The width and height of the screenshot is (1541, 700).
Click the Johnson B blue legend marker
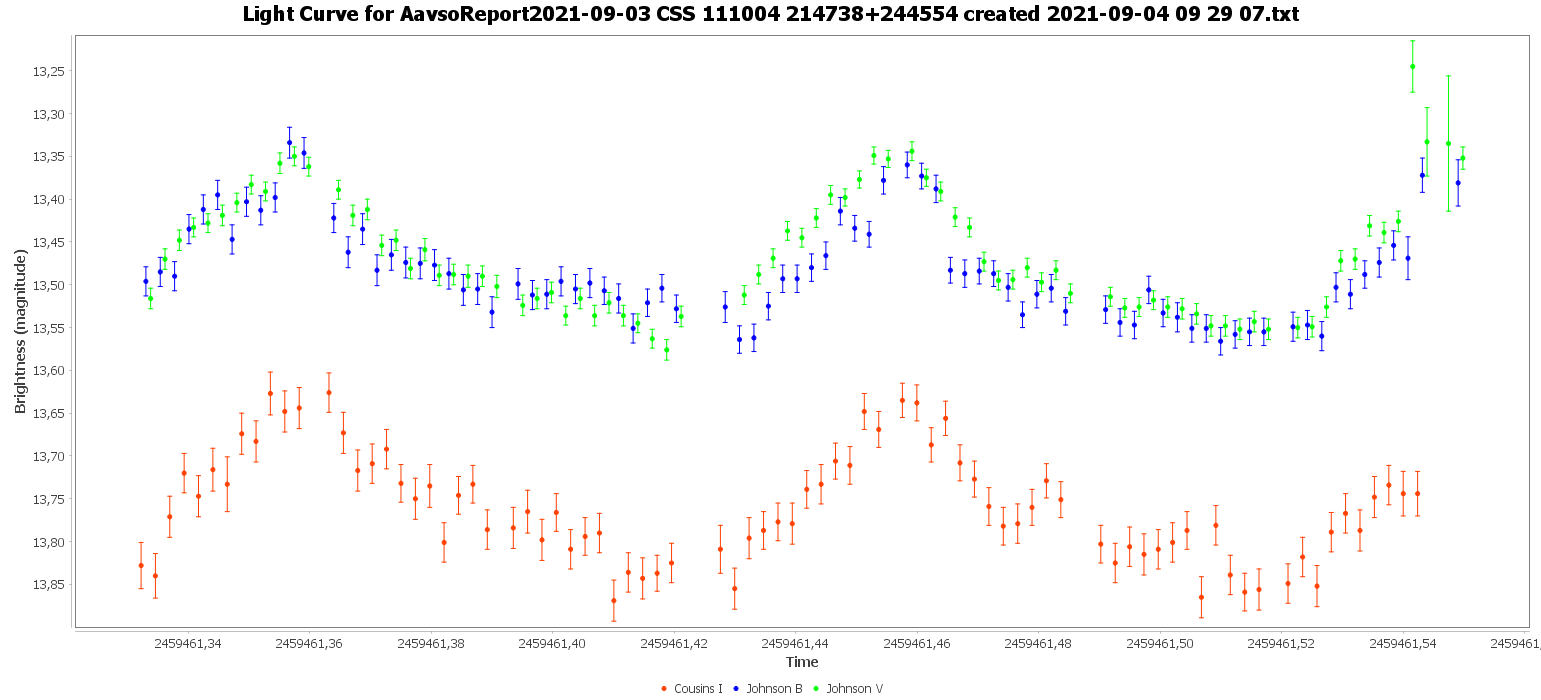click(x=736, y=688)
